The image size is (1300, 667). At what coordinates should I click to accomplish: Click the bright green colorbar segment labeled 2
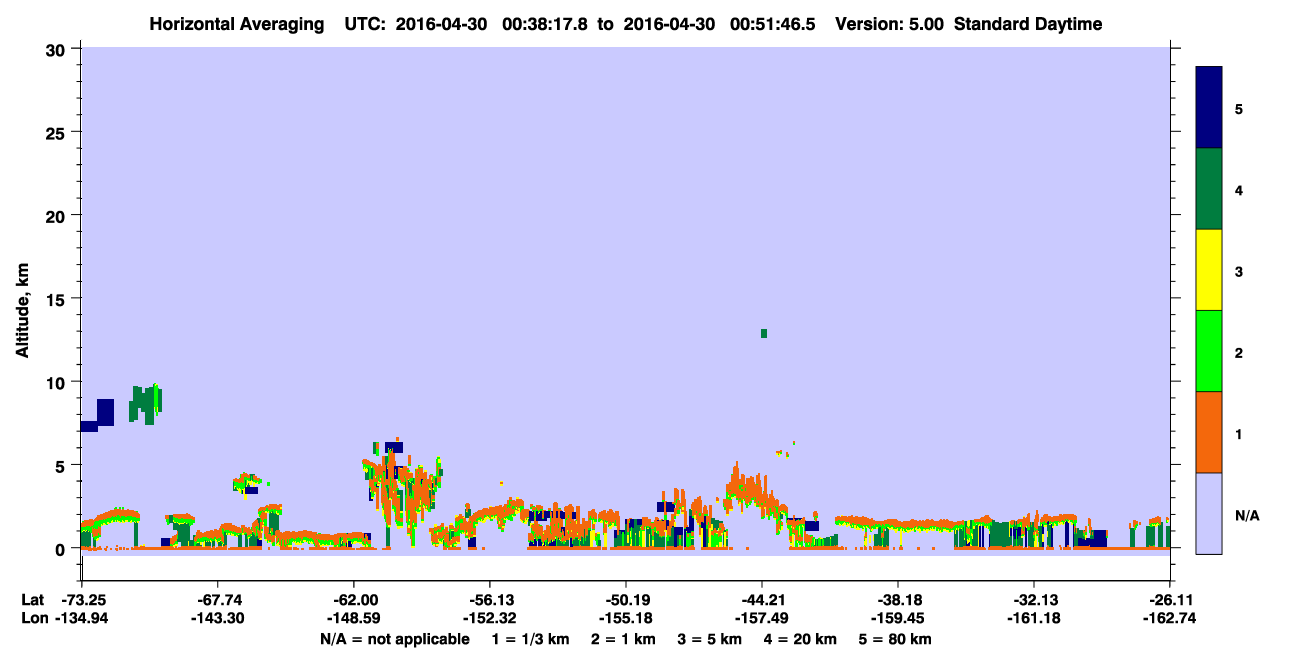point(1209,351)
